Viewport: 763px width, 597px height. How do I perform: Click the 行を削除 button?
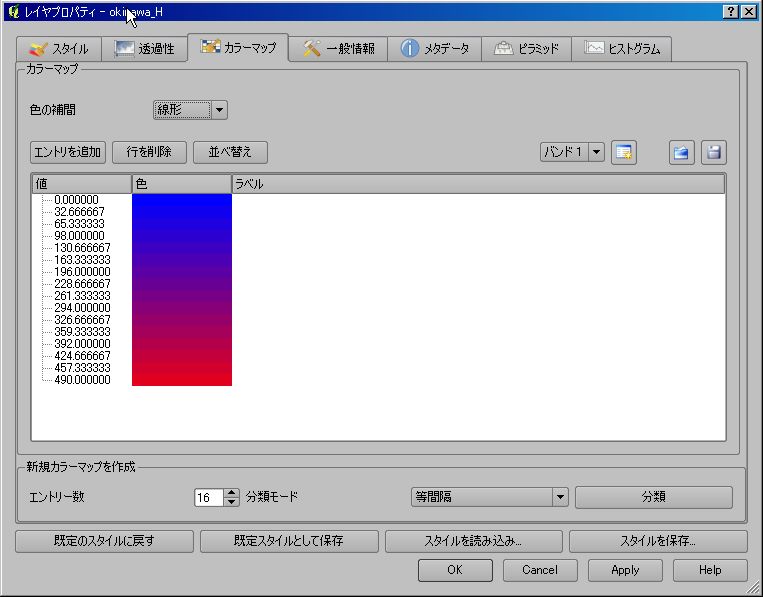click(149, 152)
